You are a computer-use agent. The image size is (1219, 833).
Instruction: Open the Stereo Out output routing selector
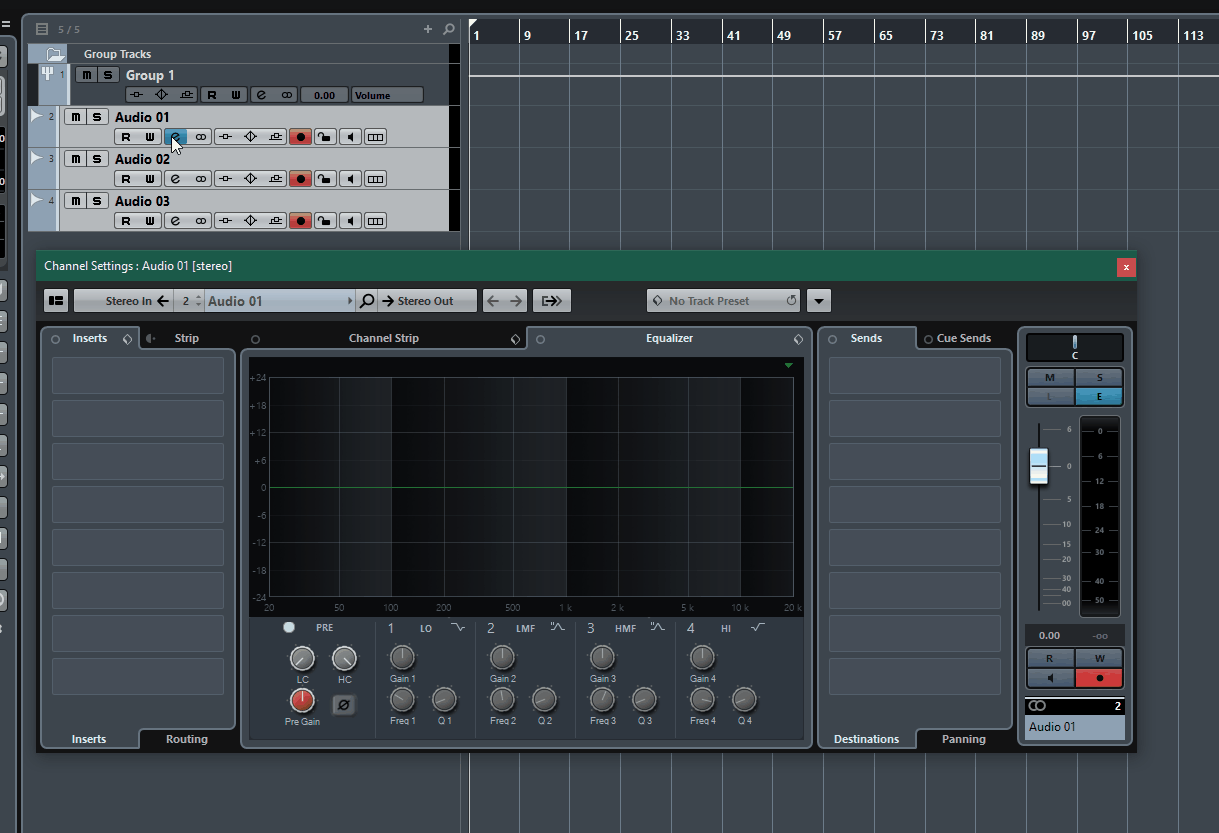[426, 301]
